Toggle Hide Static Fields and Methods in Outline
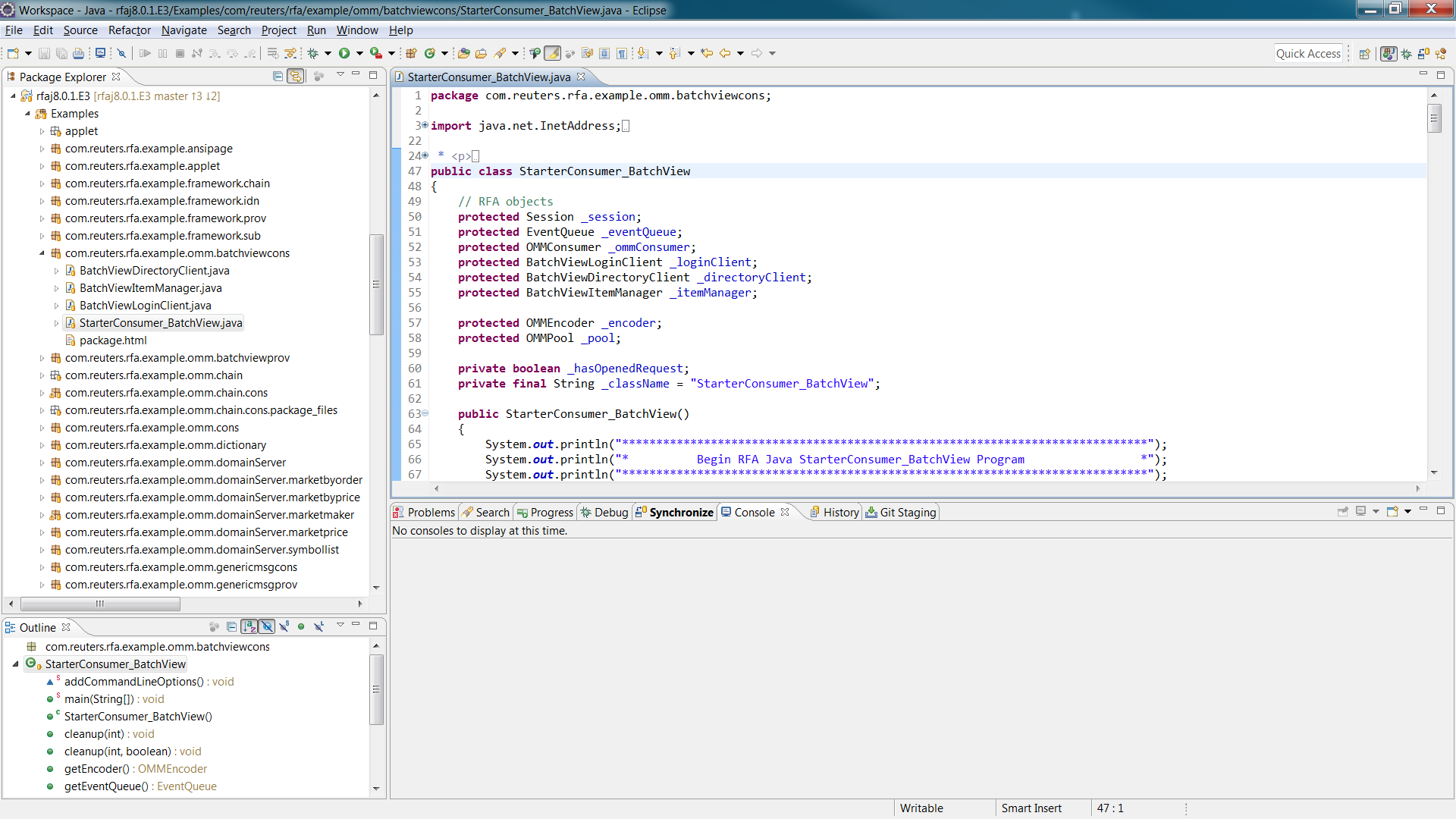The width and height of the screenshot is (1456, 819). 284,626
